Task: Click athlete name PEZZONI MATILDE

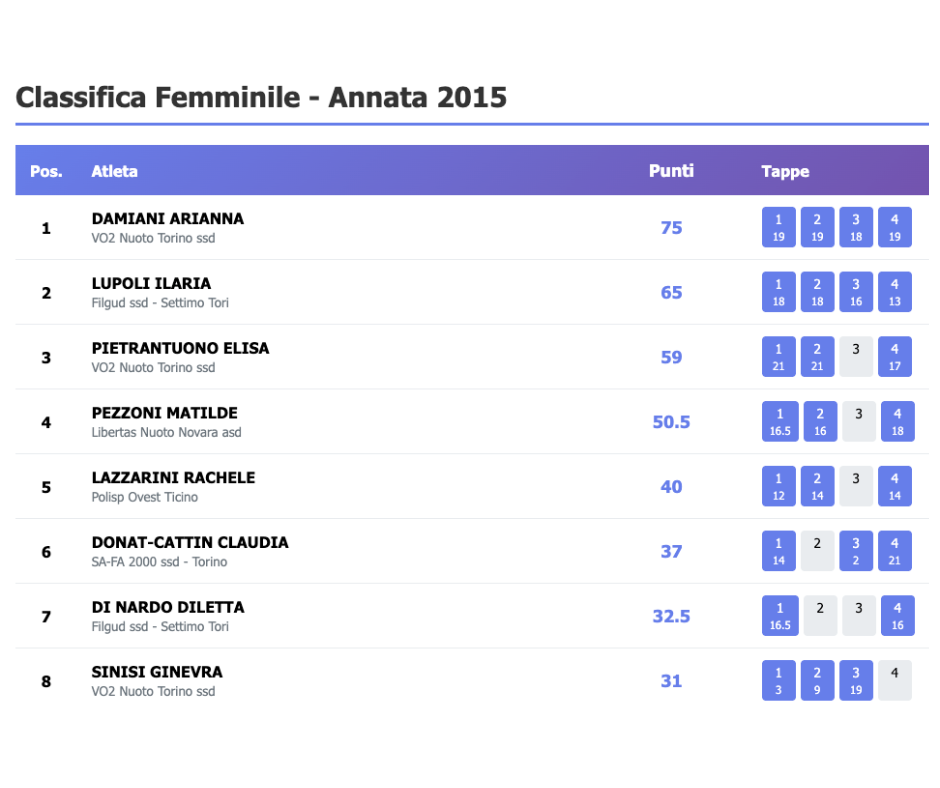Action: pos(164,413)
